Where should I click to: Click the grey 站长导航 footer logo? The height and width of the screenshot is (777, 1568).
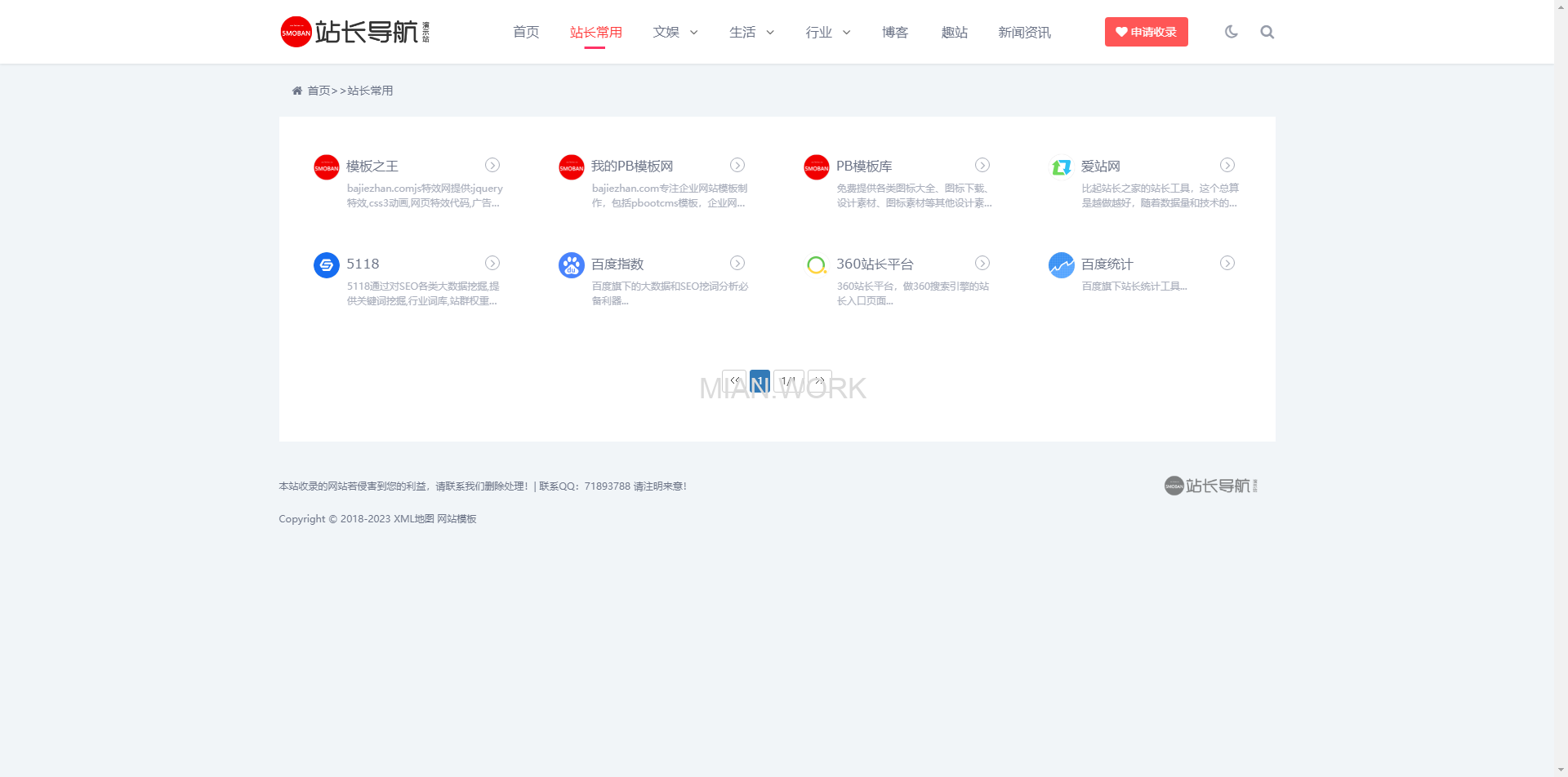pos(1211,486)
